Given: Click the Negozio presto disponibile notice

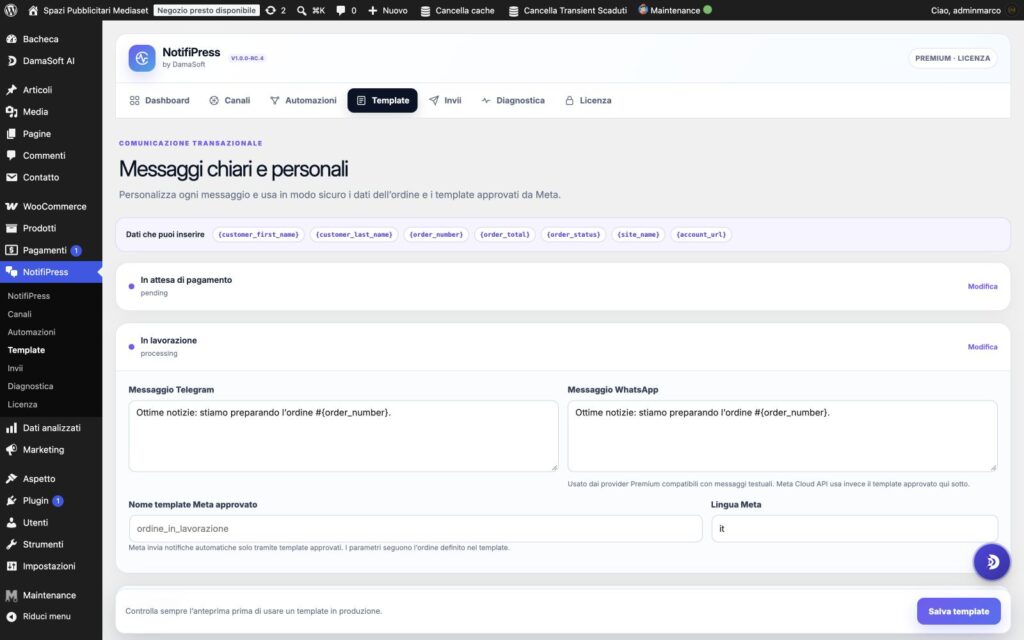Looking at the screenshot, I should pyautogui.click(x=206, y=10).
